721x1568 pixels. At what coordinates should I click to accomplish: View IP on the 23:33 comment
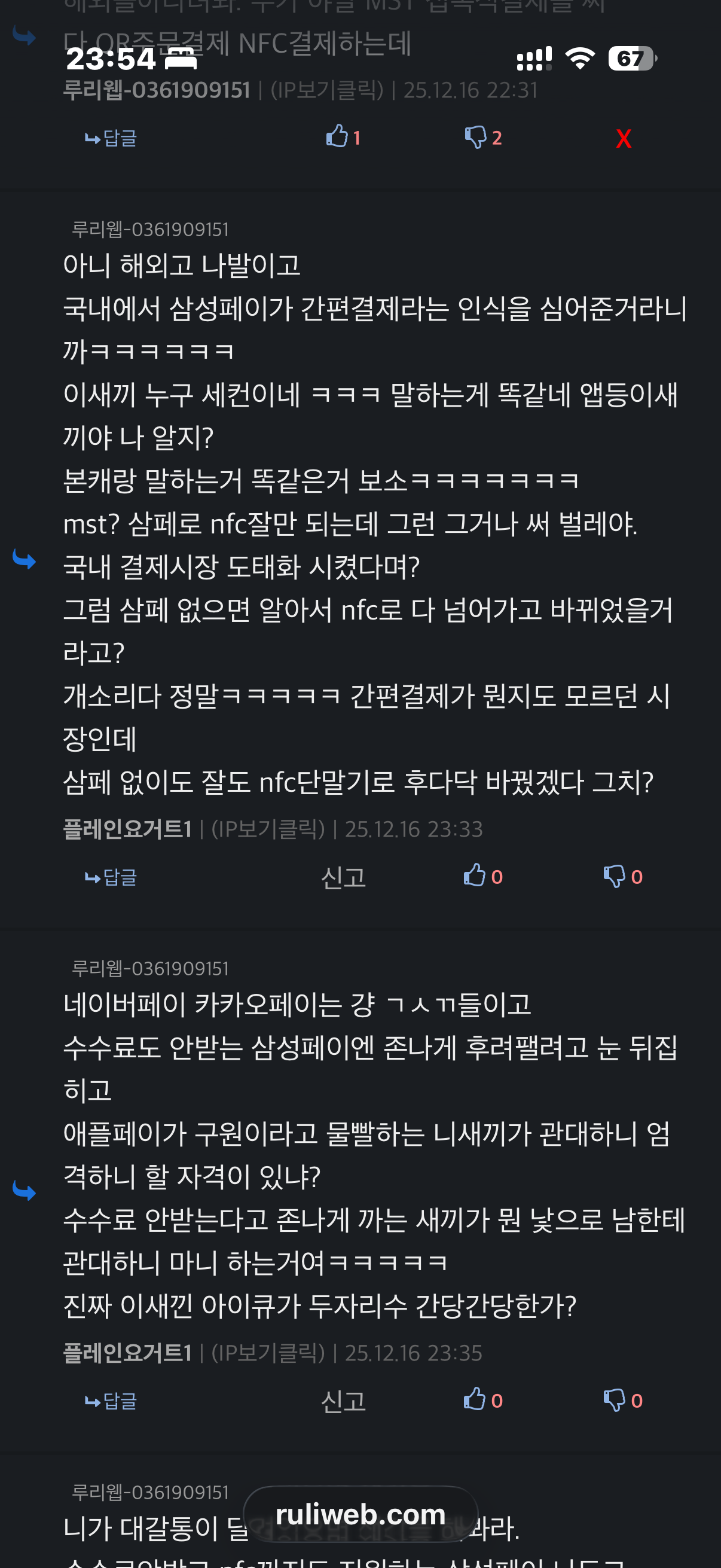268,829
